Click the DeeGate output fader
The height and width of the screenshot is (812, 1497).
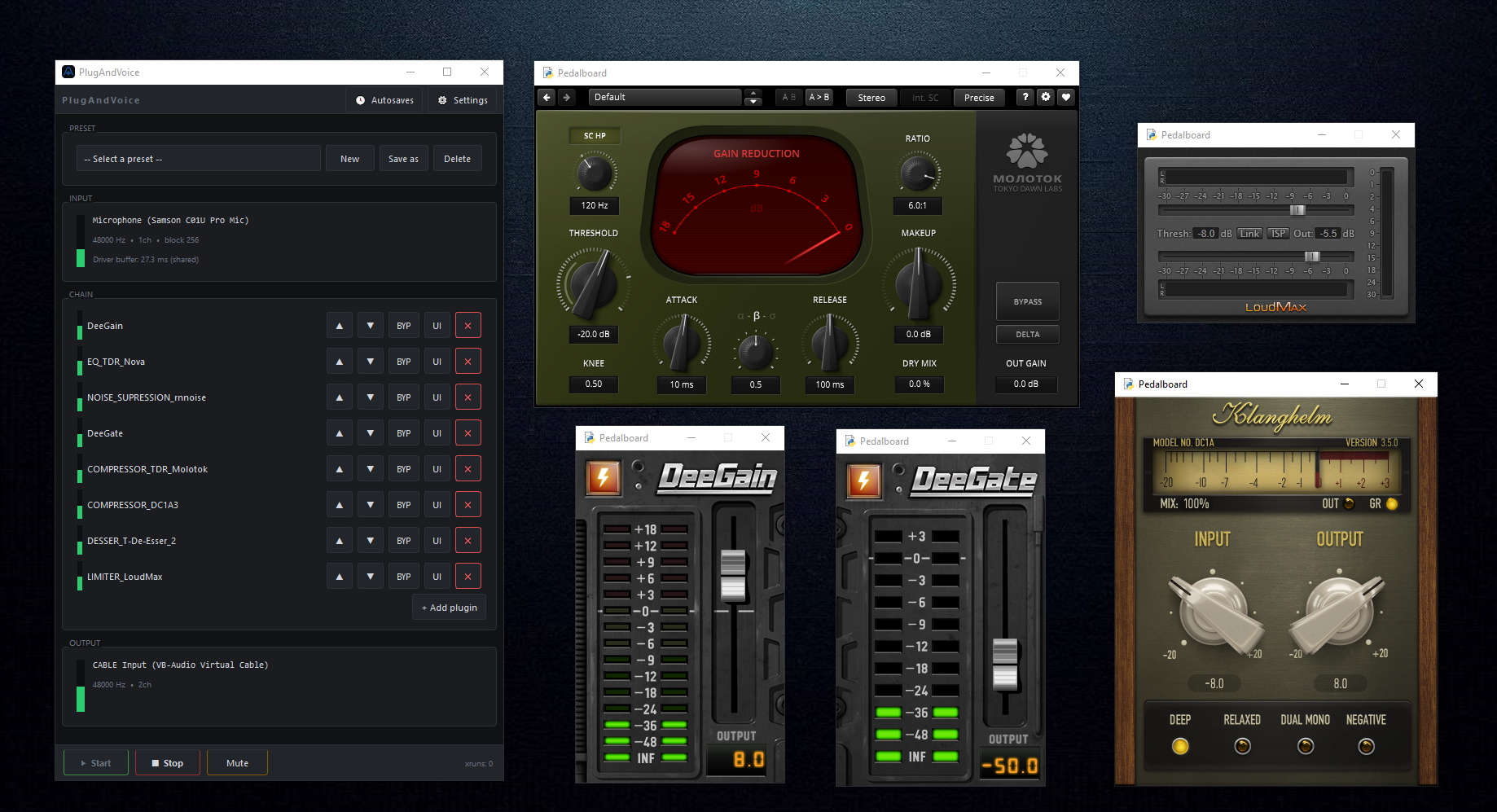(x=1005, y=665)
